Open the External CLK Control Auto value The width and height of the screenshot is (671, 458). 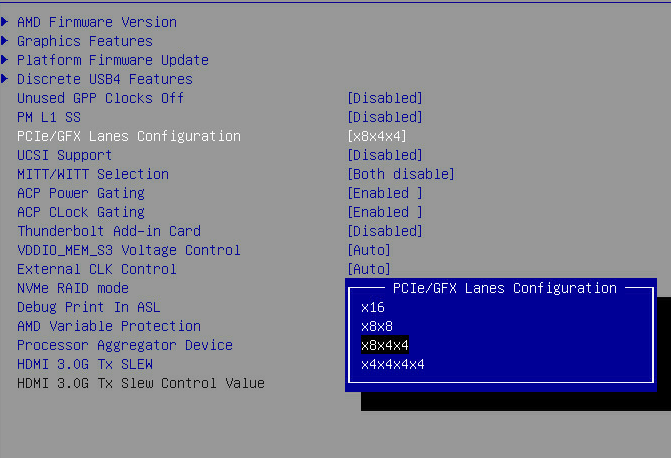pyautogui.click(x=369, y=269)
